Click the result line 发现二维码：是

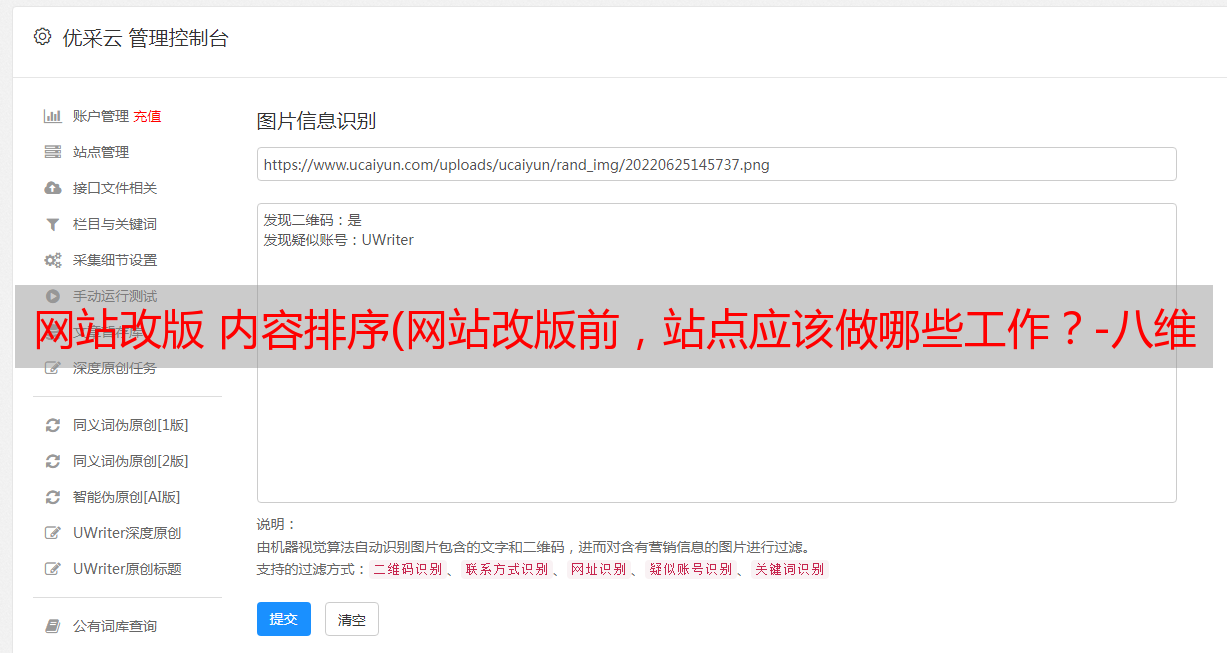point(313,220)
